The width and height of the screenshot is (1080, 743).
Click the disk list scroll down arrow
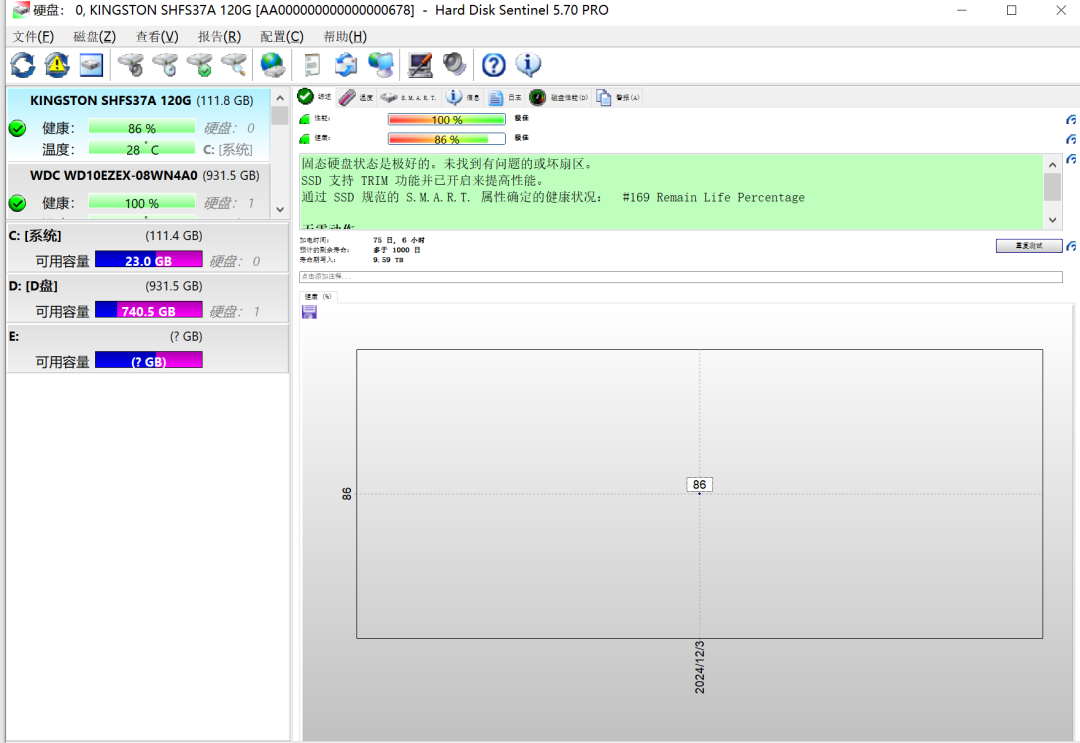coord(280,209)
